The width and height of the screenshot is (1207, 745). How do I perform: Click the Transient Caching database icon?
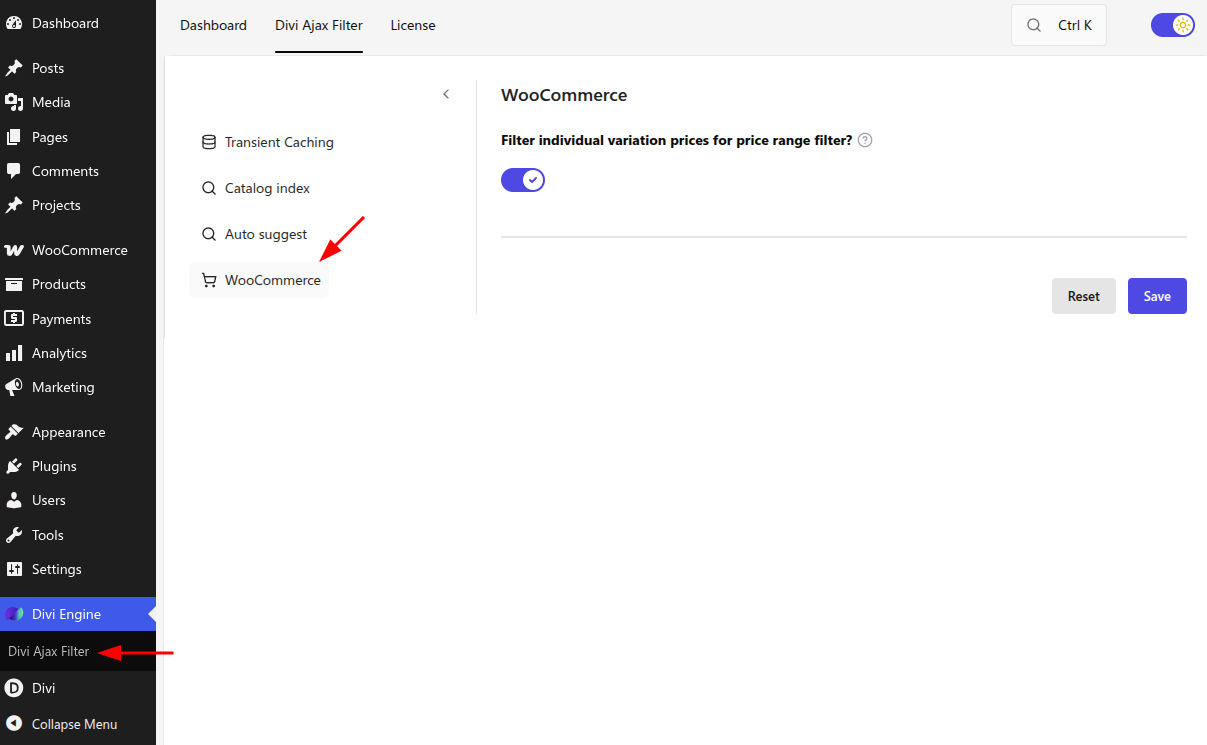tap(209, 142)
